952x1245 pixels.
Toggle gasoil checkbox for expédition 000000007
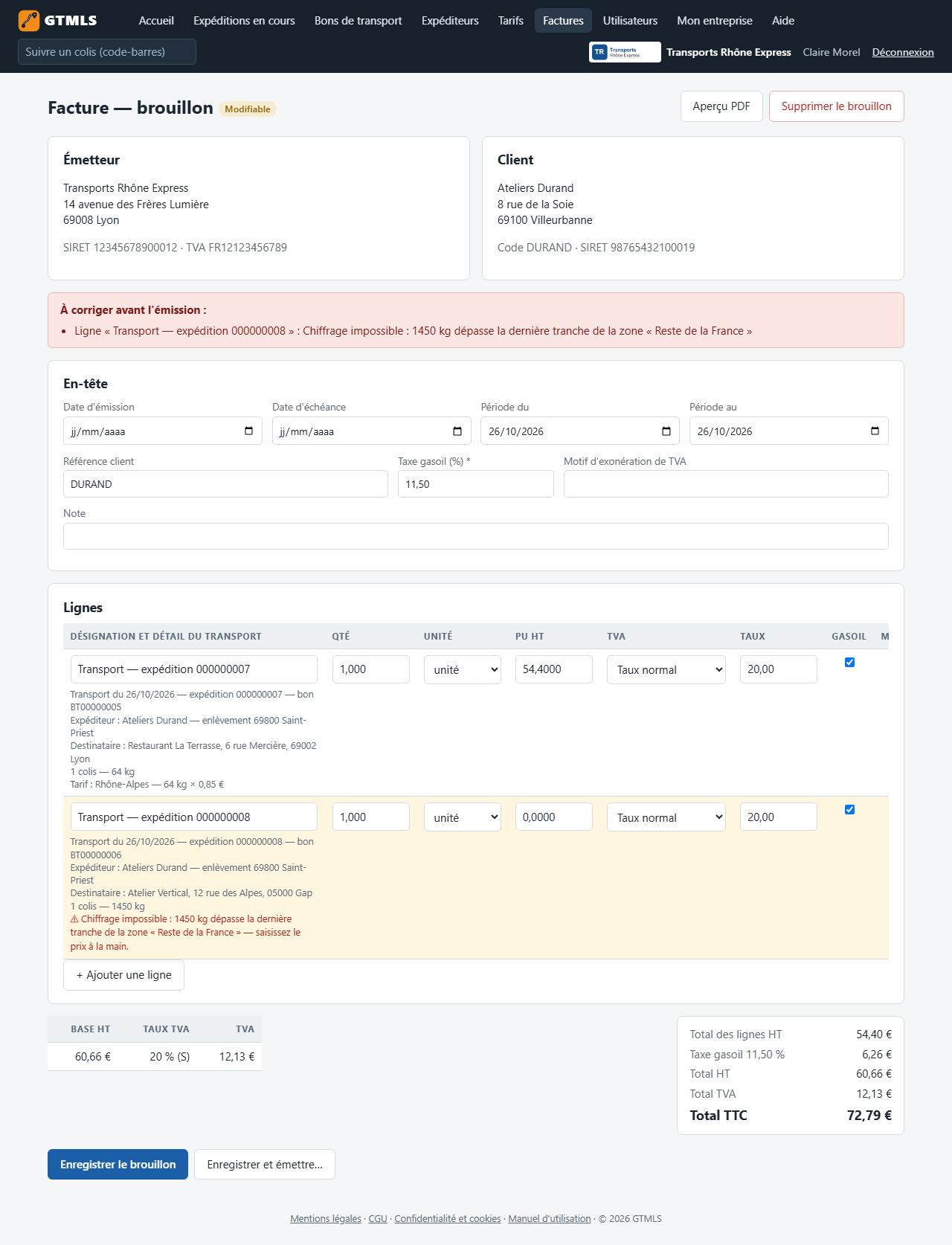pos(849,663)
